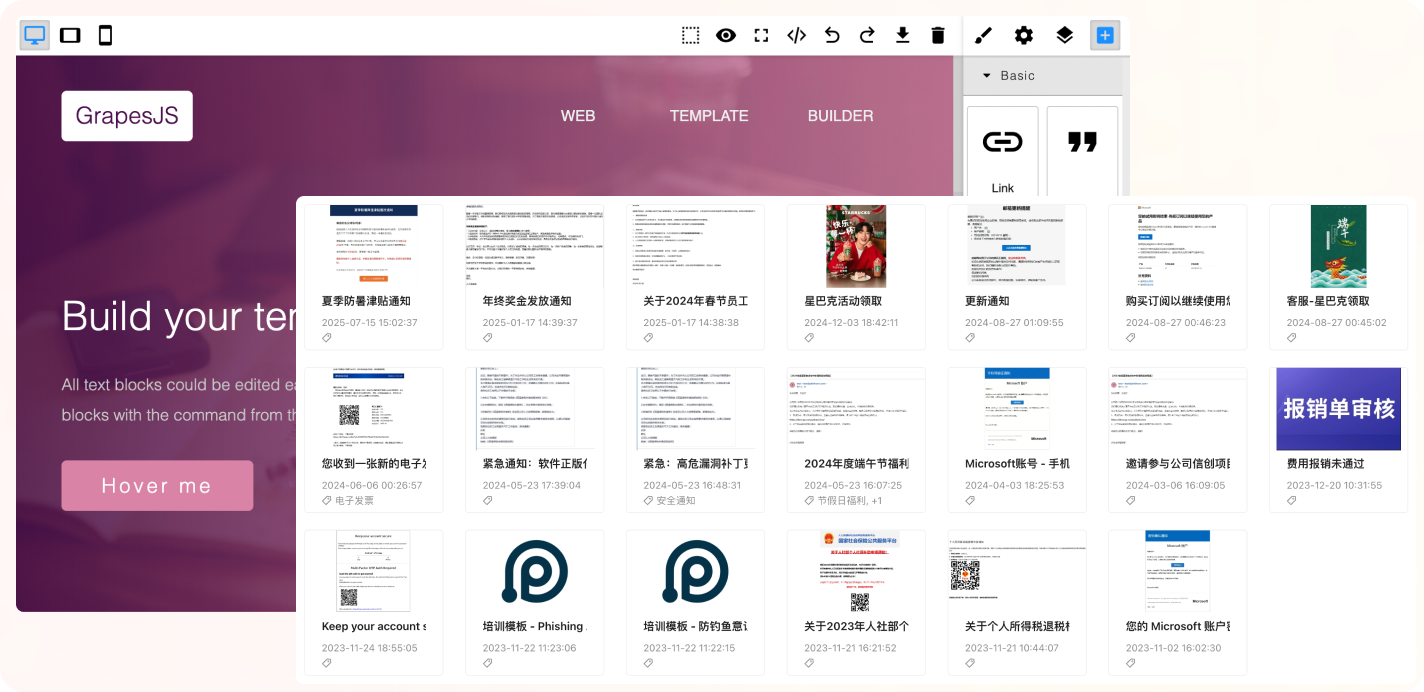1424x692 pixels.
Task: Click the download import icon
Action: click(x=902, y=36)
